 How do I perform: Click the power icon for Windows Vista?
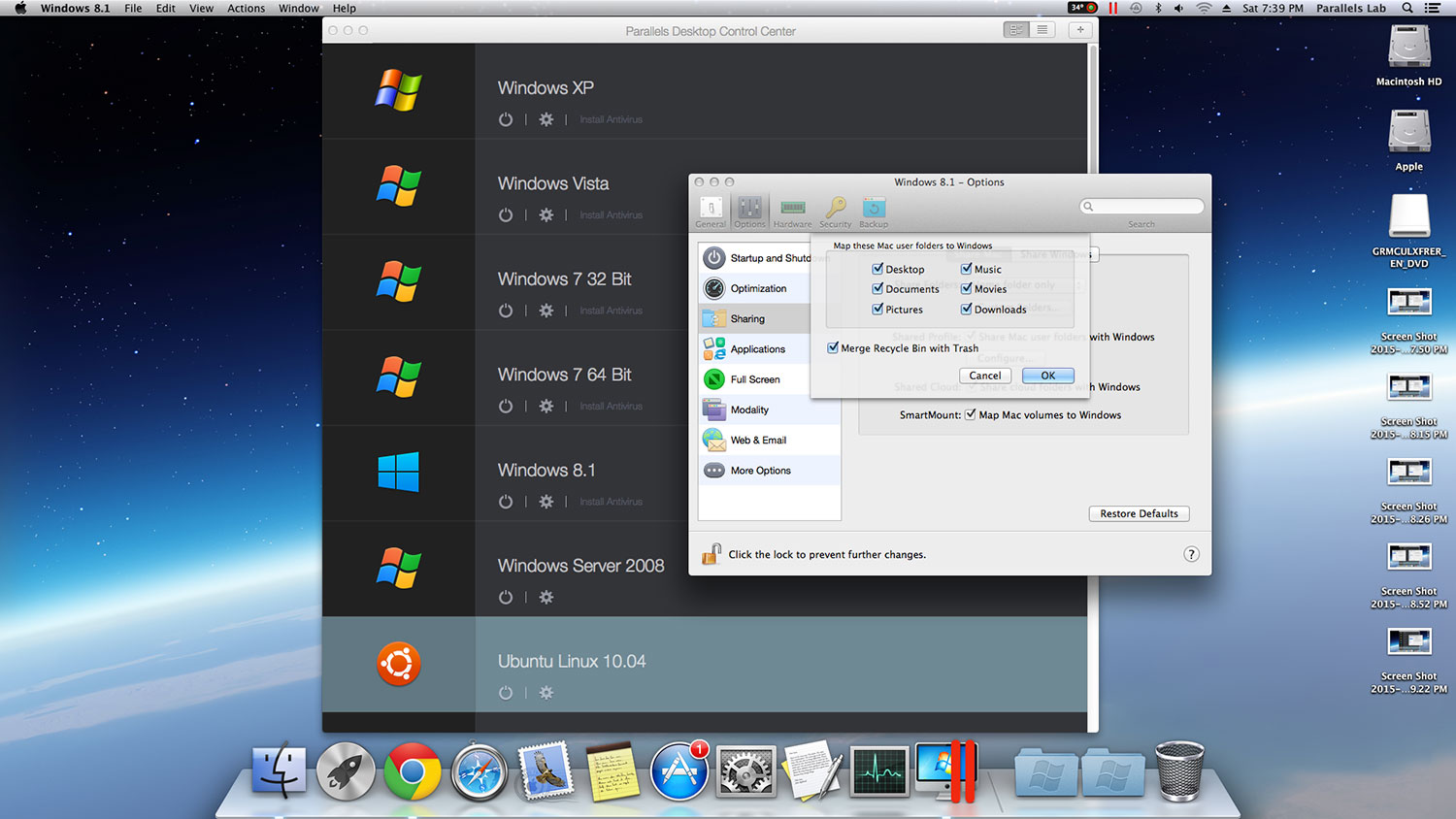pyautogui.click(x=506, y=215)
